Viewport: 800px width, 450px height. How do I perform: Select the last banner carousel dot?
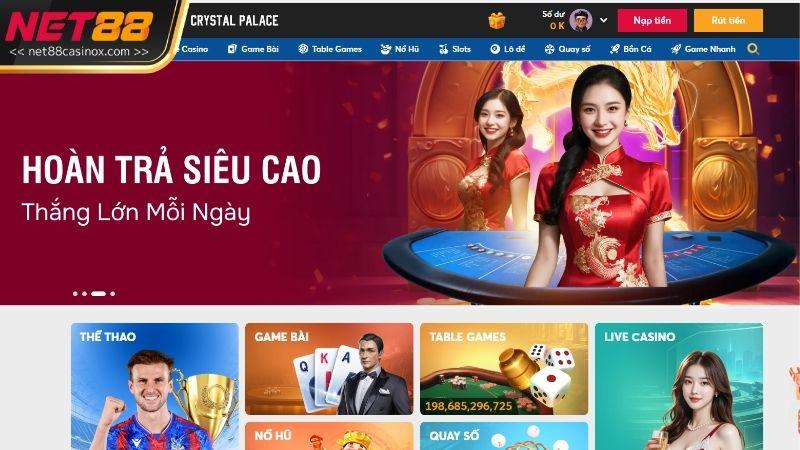(113, 294)
